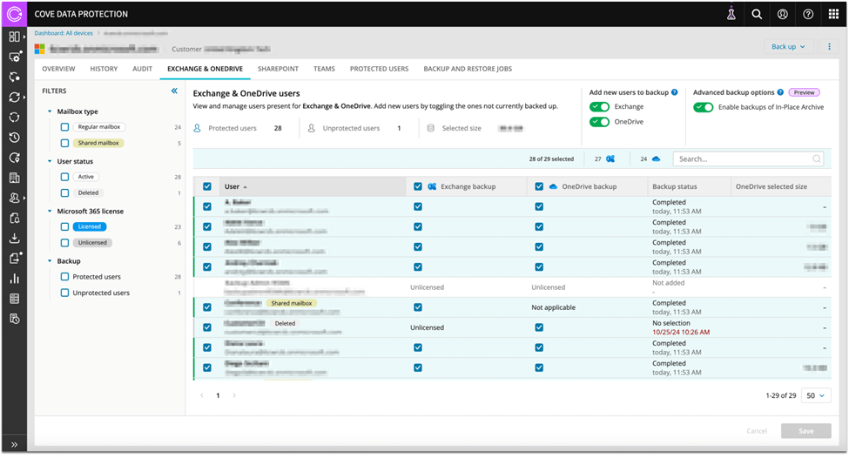The height and width of the screenshot is (456, 849).
Task: Click the Save button
Action: (805, 431)
